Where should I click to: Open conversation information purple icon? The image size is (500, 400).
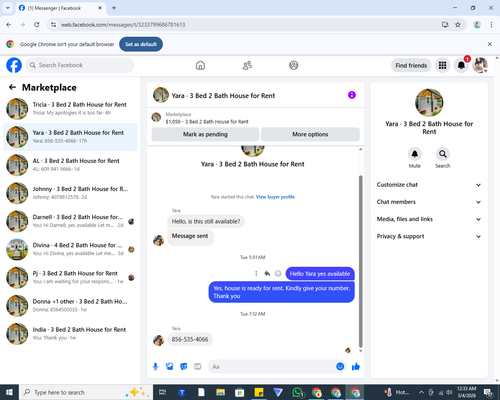pyautogui.click(x=352, y=95)
